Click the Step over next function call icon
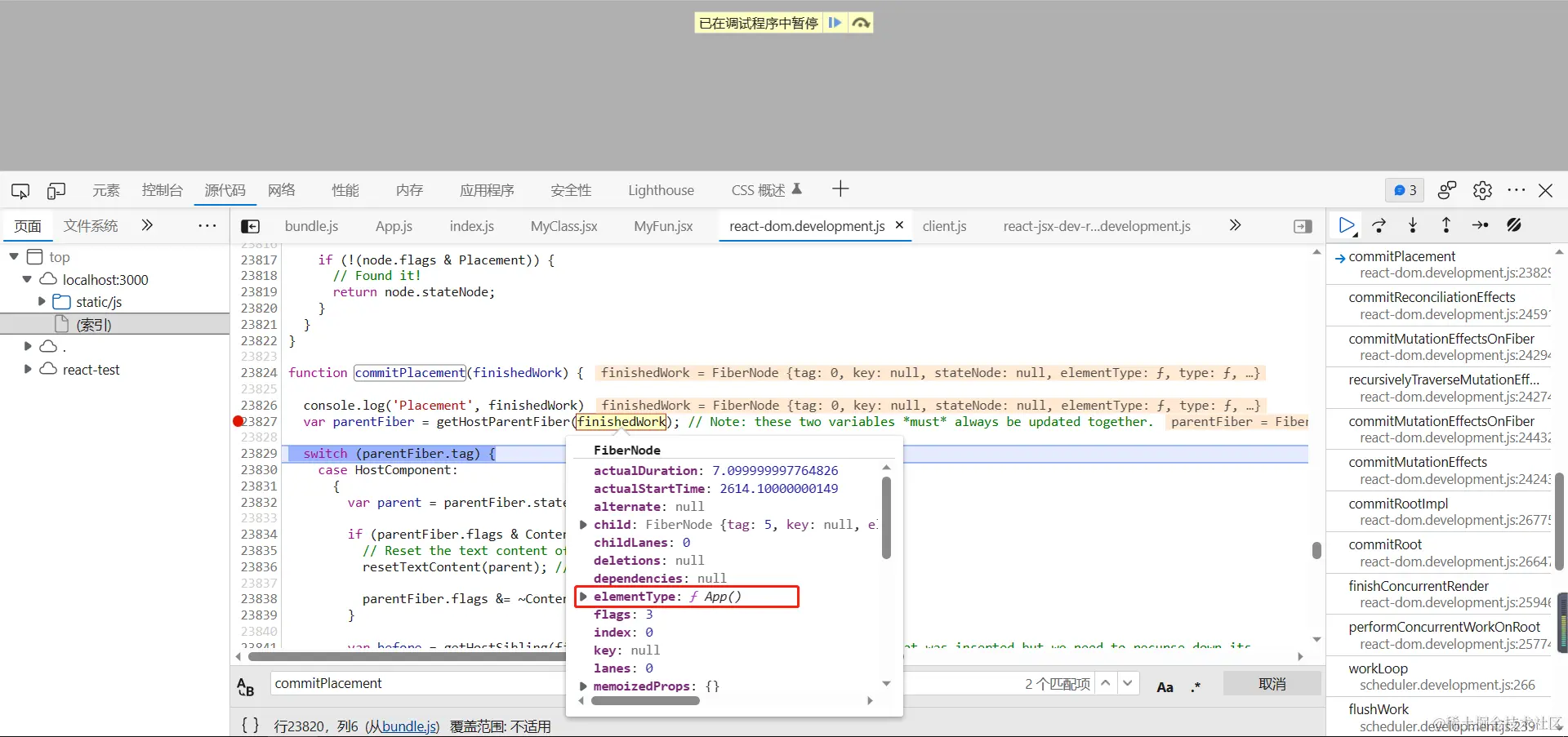 point(1379,225)
